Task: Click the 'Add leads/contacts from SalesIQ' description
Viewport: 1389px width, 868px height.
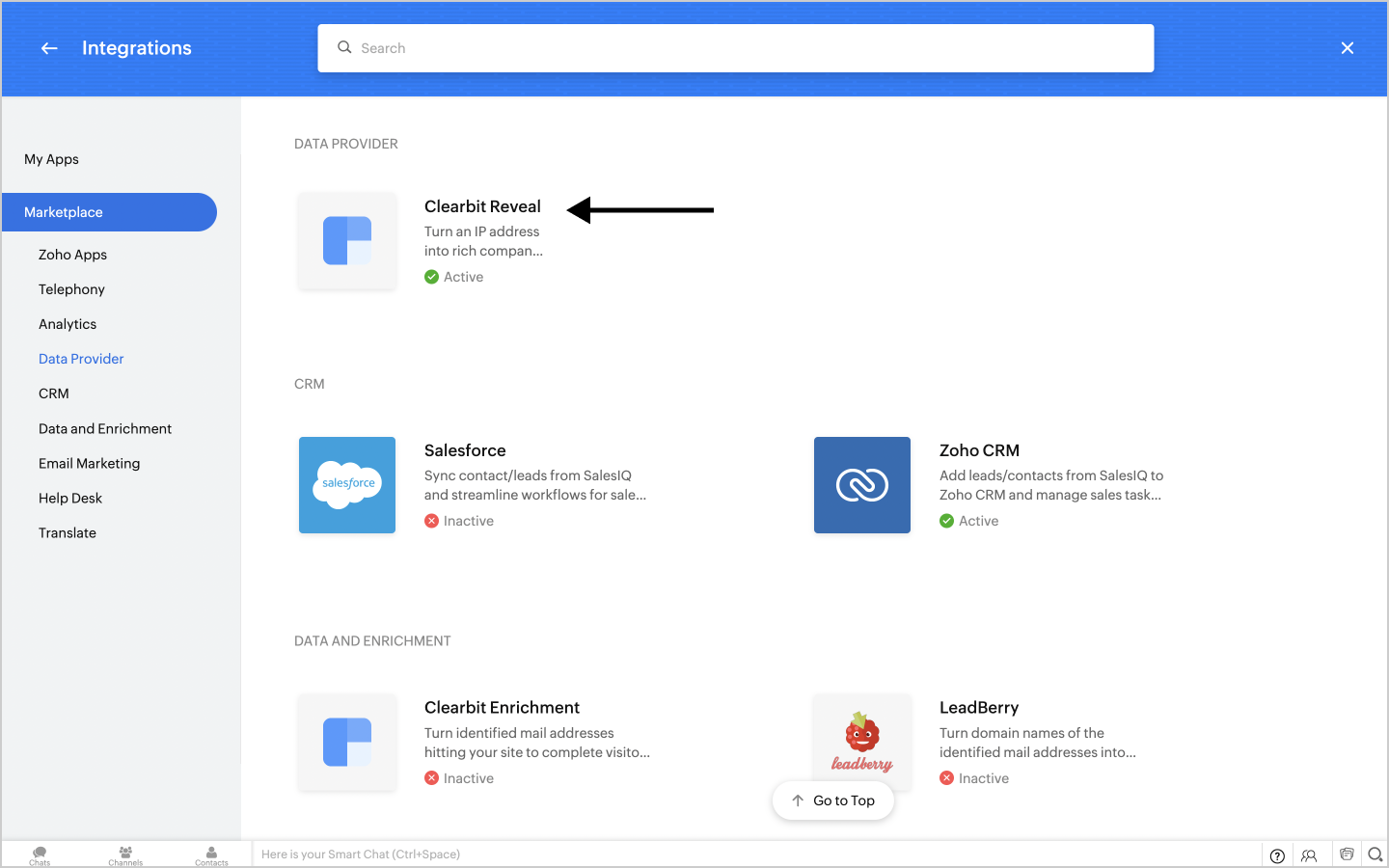Action: 1051,485
